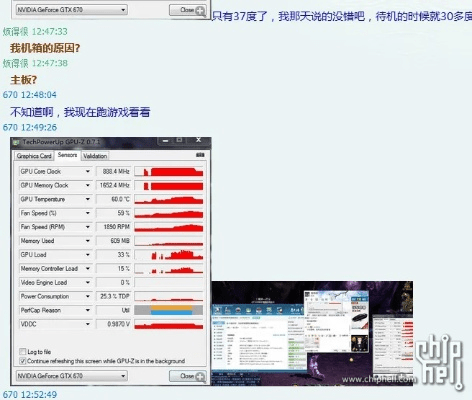Click the 15 % memory controller load value
Viewport: 472px width, 400px height.
(113, 269)
